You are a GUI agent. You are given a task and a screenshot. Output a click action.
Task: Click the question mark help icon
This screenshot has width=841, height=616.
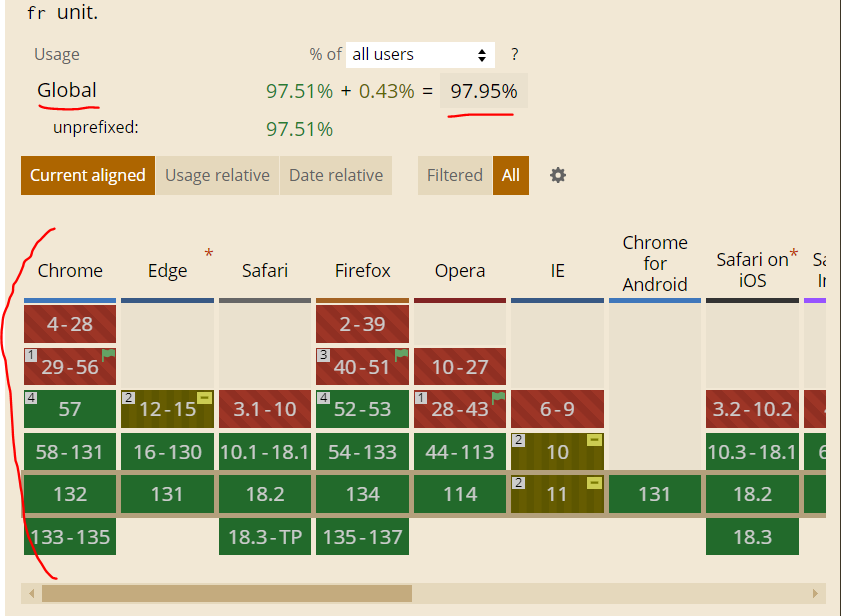[514, 54]
